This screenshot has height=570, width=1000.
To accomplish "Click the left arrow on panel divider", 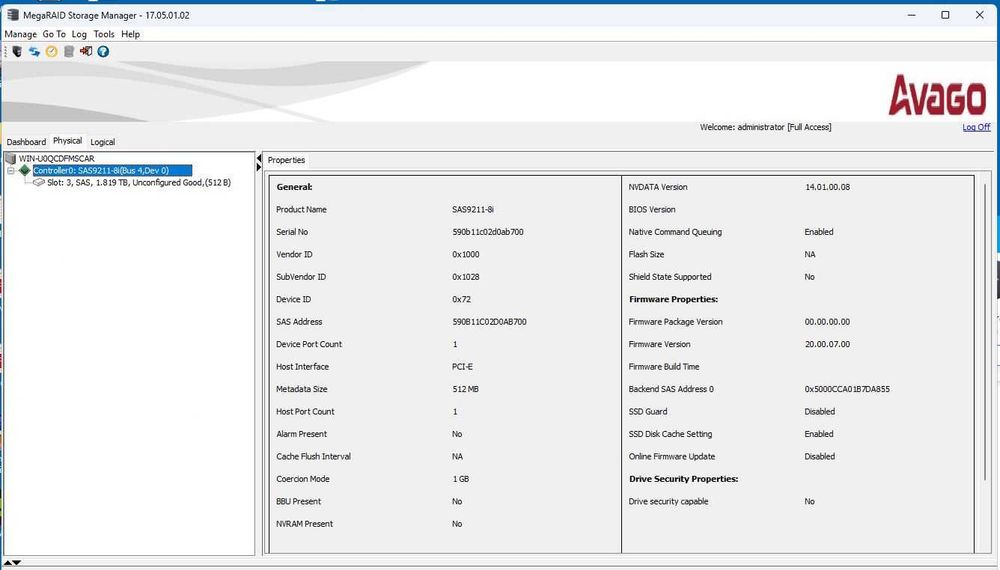I will coord(259,158).
